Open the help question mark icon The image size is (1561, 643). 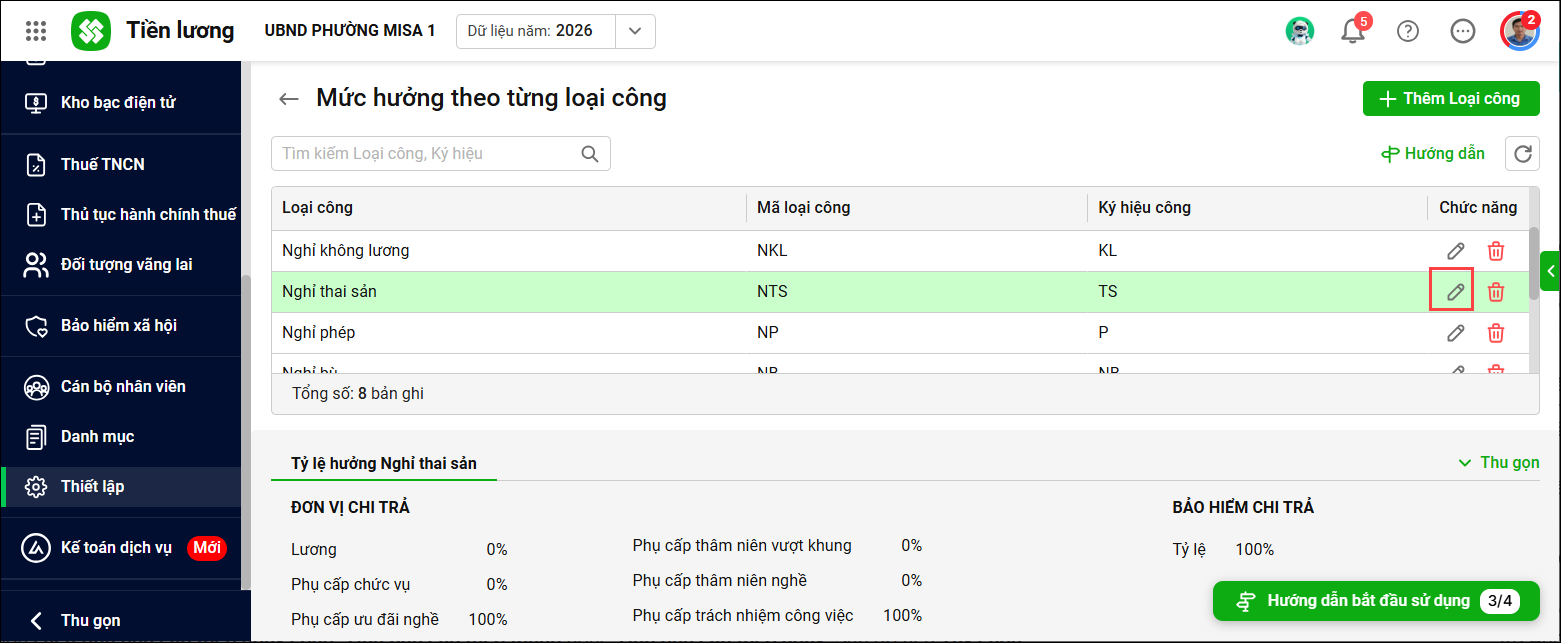click(x=1408, y=31)
